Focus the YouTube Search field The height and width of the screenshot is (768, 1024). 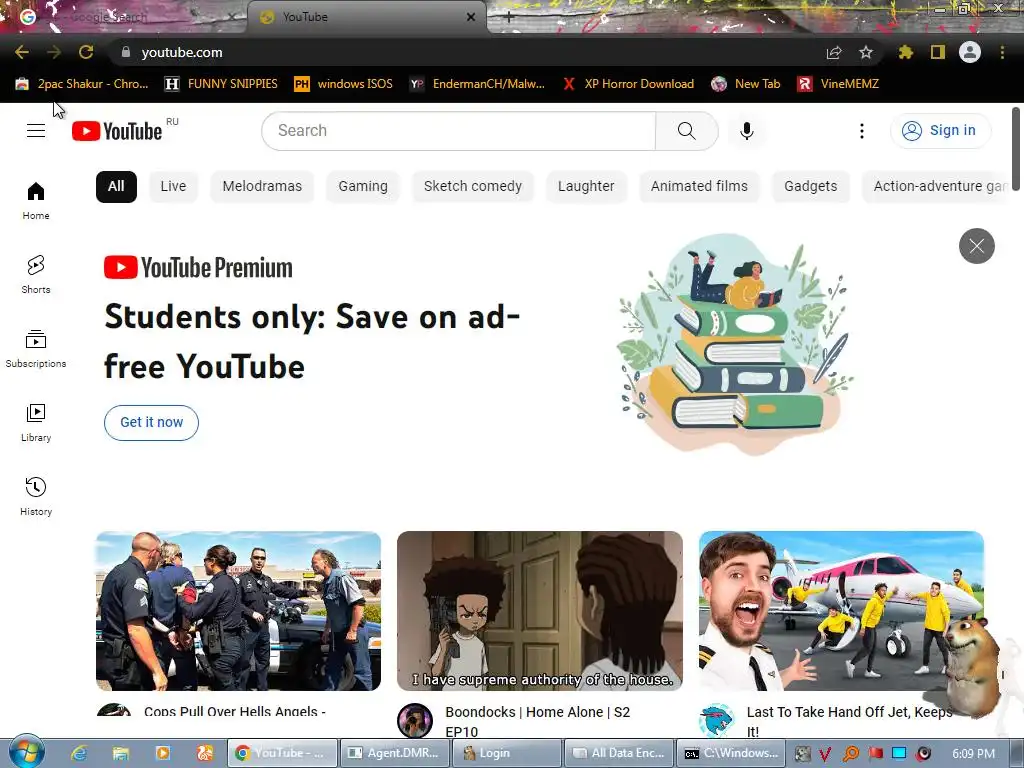pyautogui.click(x=459, y=131)
